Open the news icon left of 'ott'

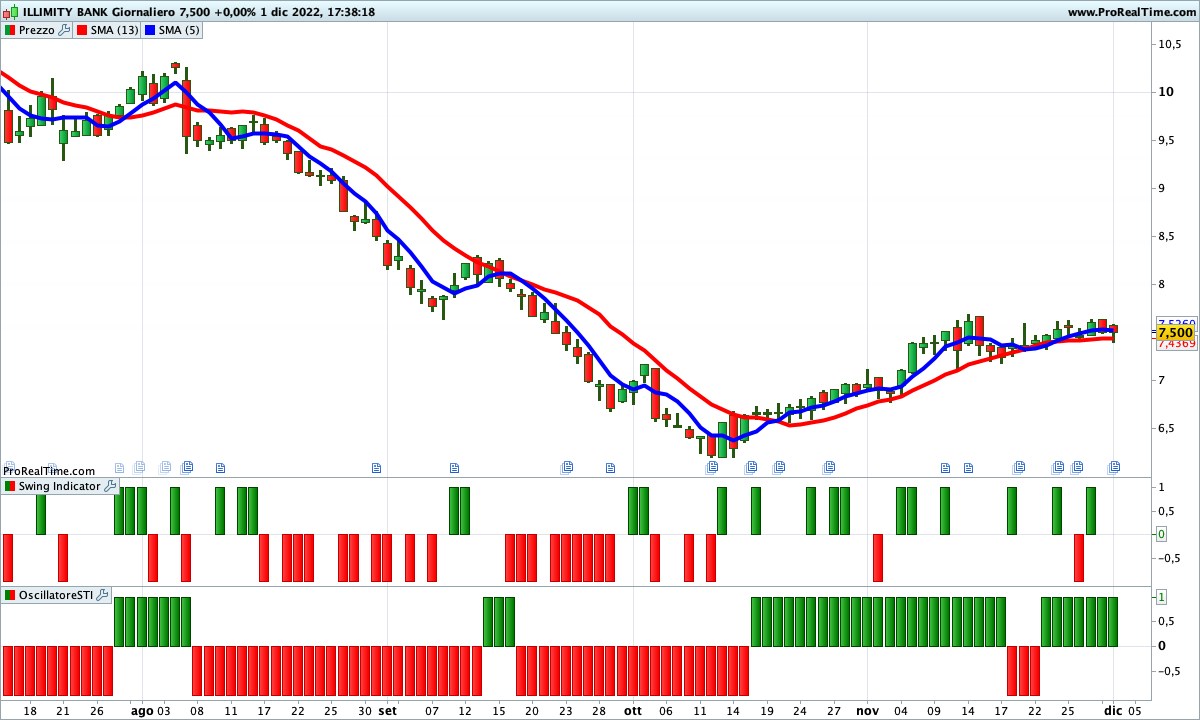tap(611, 467)
